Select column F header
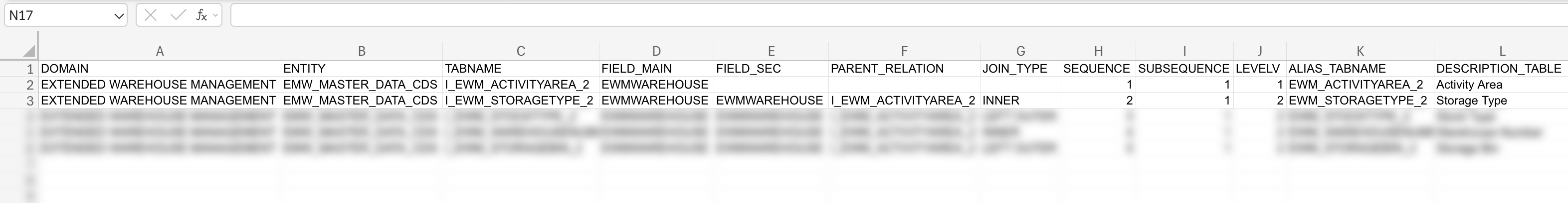The width and height of the screenshot is (1568, 203). [904, 52]
